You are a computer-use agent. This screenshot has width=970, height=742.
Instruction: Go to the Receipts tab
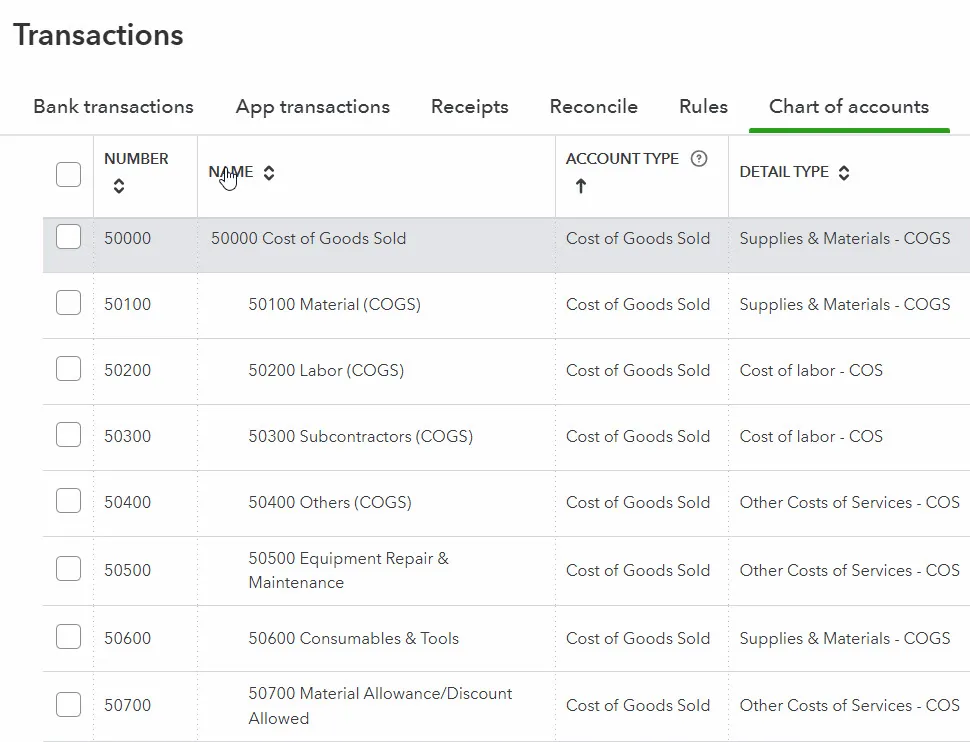(469, 107)
